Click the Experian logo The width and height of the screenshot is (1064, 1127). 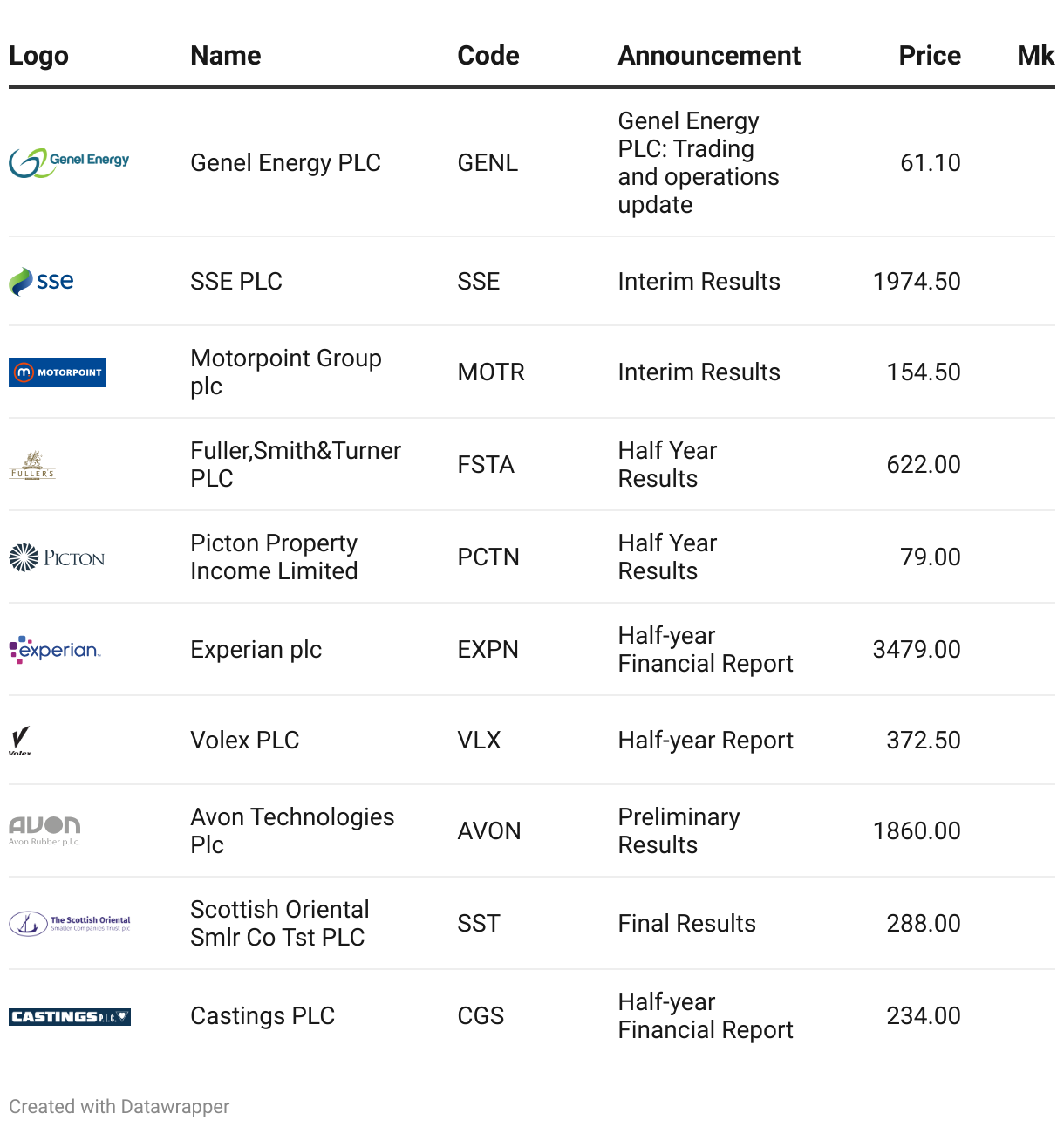pyautogui.click(x=55, y=650)
